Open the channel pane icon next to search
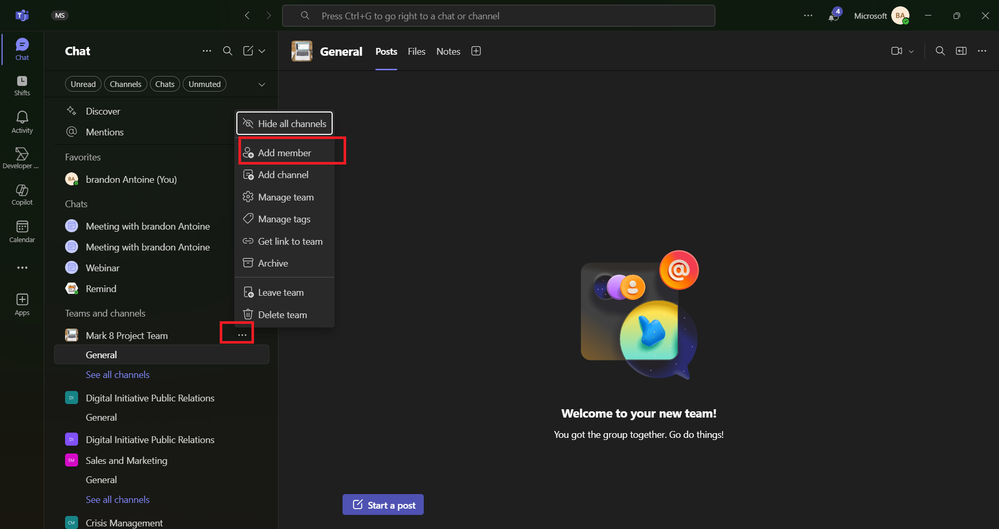This screenshot has width=999, height=529. point(961,51)
